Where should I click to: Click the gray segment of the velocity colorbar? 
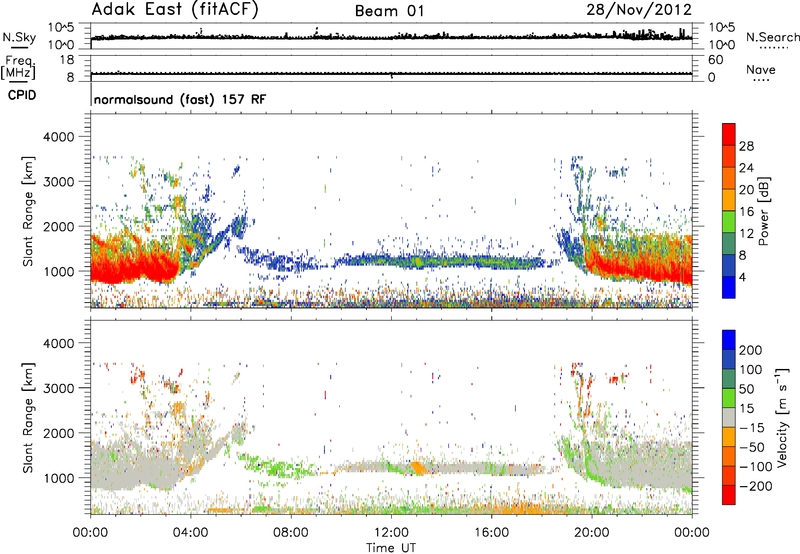click(x=729, y=417)
